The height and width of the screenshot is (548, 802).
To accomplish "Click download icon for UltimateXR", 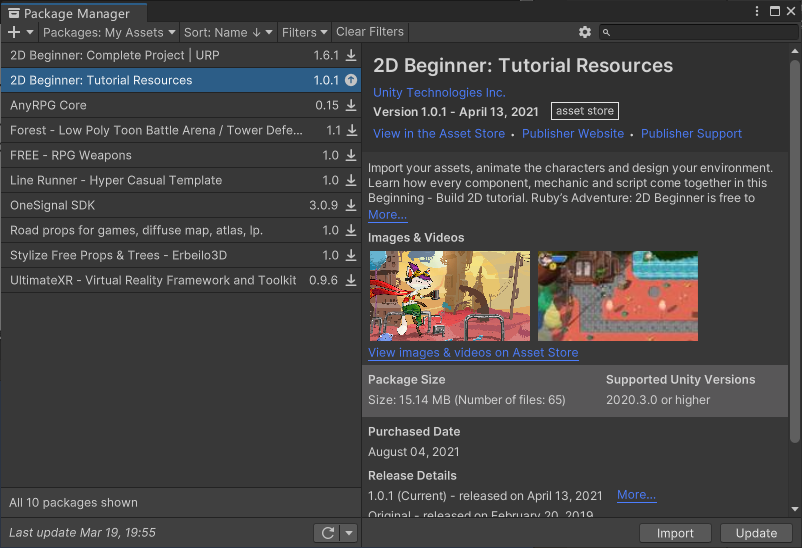I will coord(351,280).
